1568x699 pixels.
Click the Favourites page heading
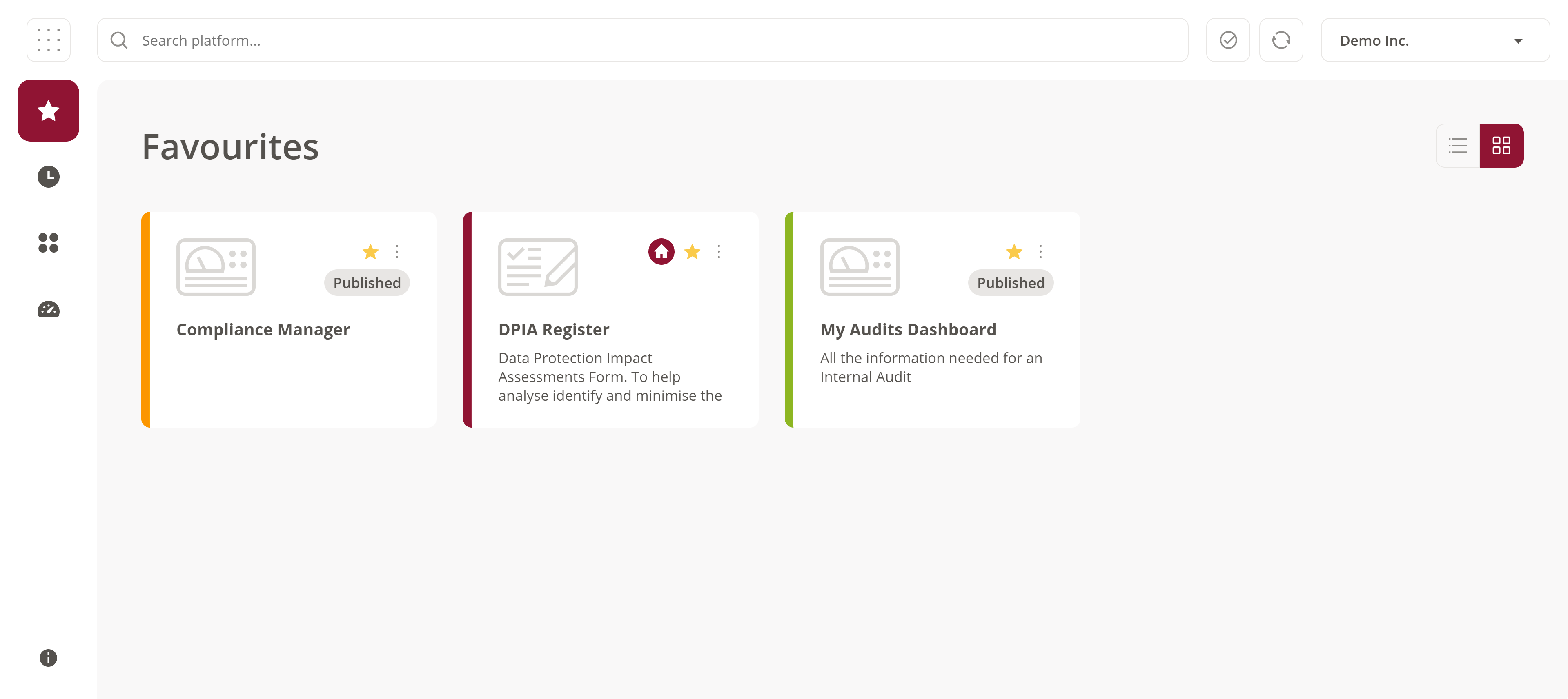tap(230, 146)
